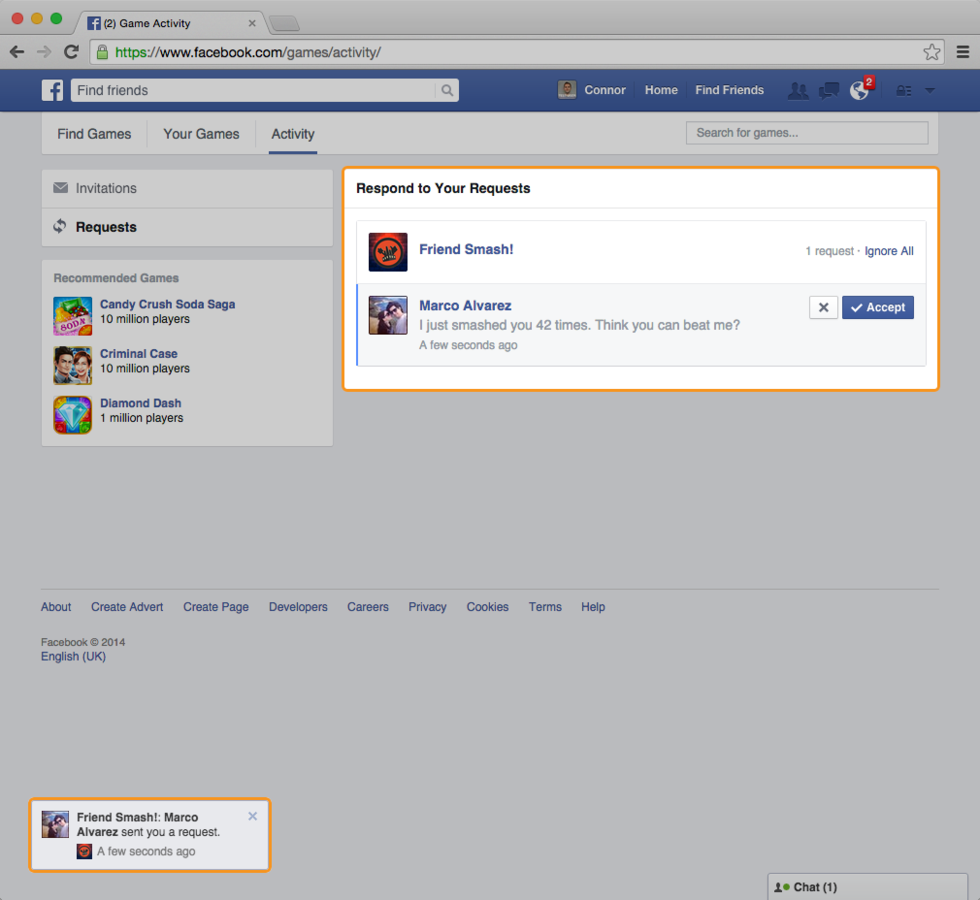Click Connor's profile picture in header
Viewport: 980px width, 900px height.
pos(567,90)
